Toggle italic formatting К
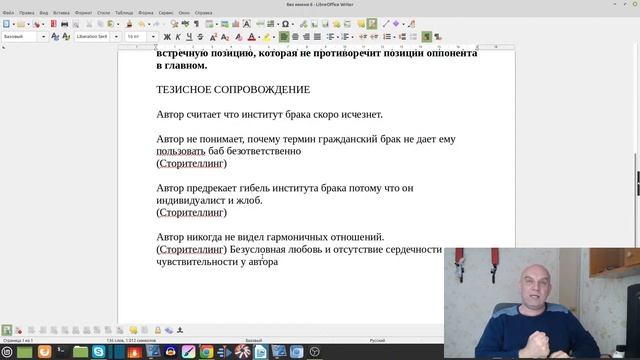The image size is (640, 360). [178, 37]
